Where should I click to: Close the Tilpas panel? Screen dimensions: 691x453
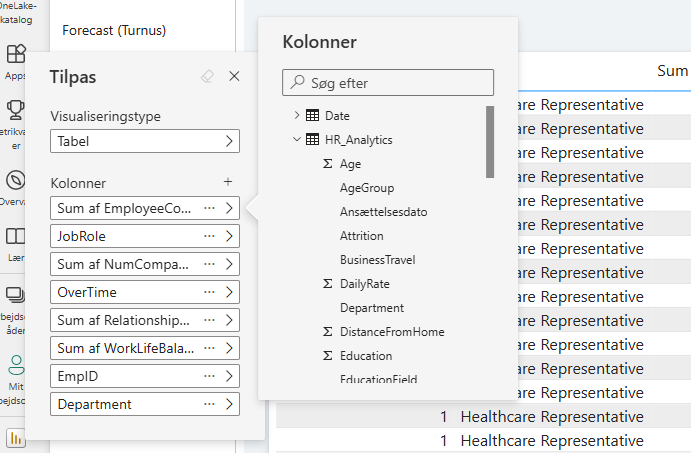pyautogui.click(x=234, y=76)
